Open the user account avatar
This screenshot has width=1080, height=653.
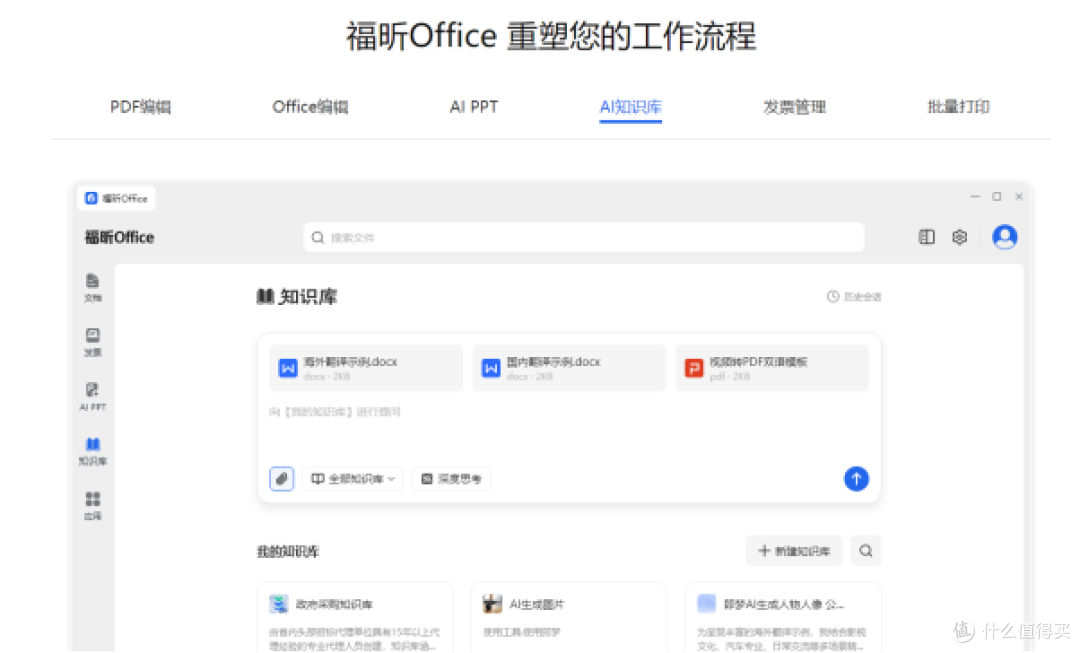1004,237
